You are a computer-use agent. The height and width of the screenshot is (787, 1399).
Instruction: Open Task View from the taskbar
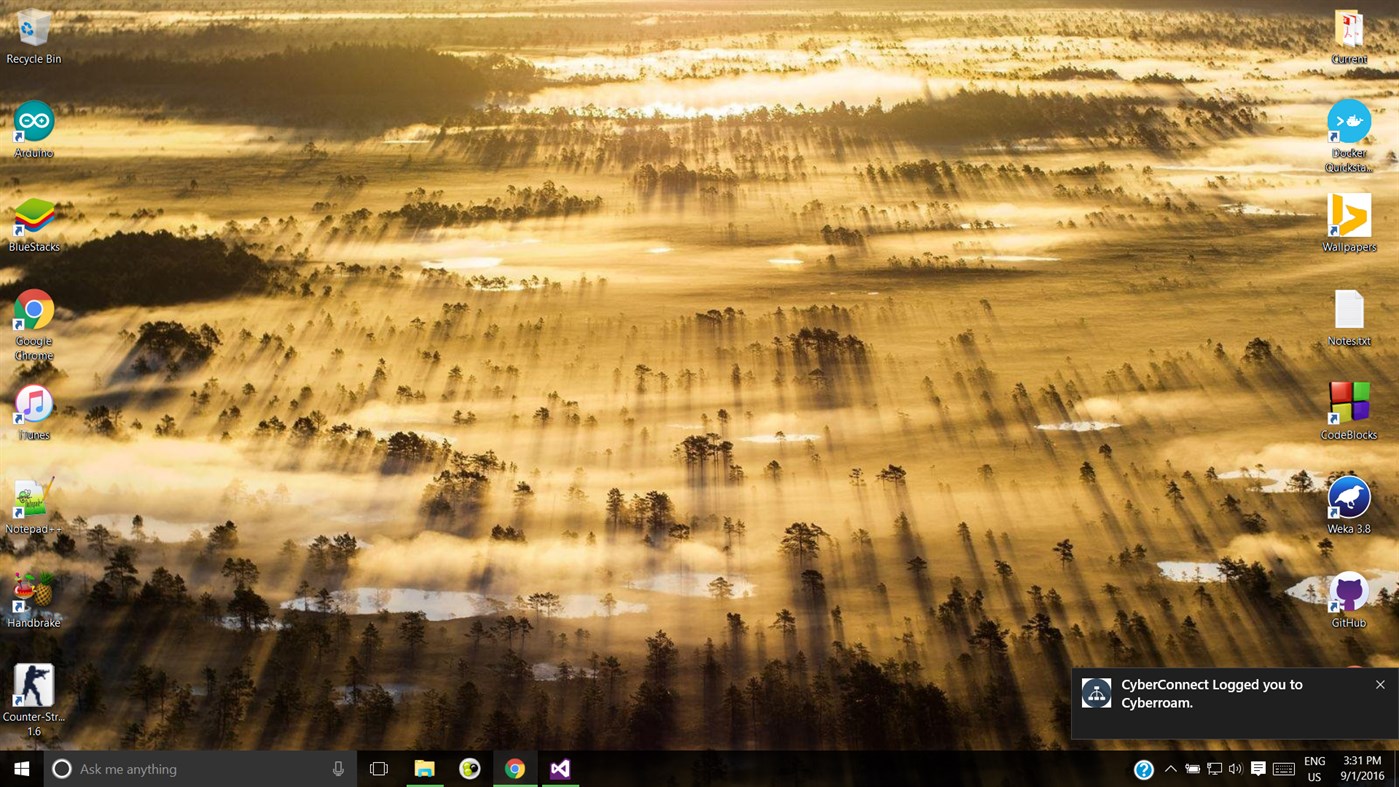pos(379,769)
